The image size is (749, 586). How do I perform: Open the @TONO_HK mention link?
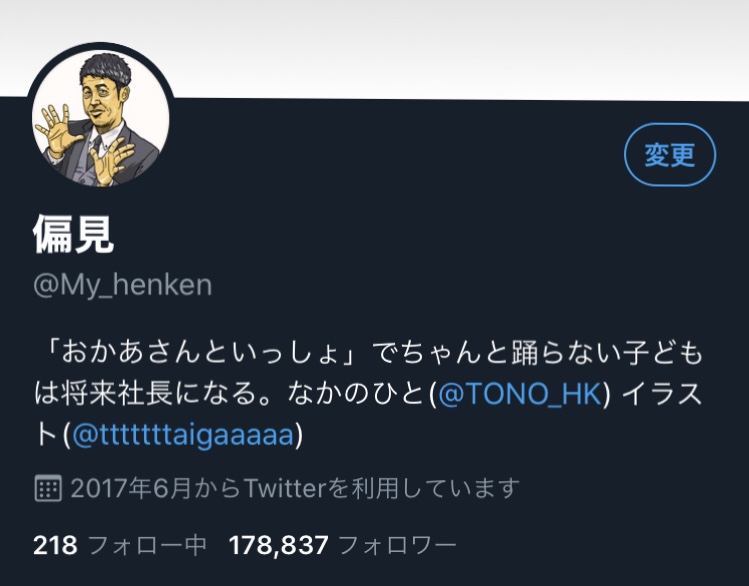[x=520, y=394]
